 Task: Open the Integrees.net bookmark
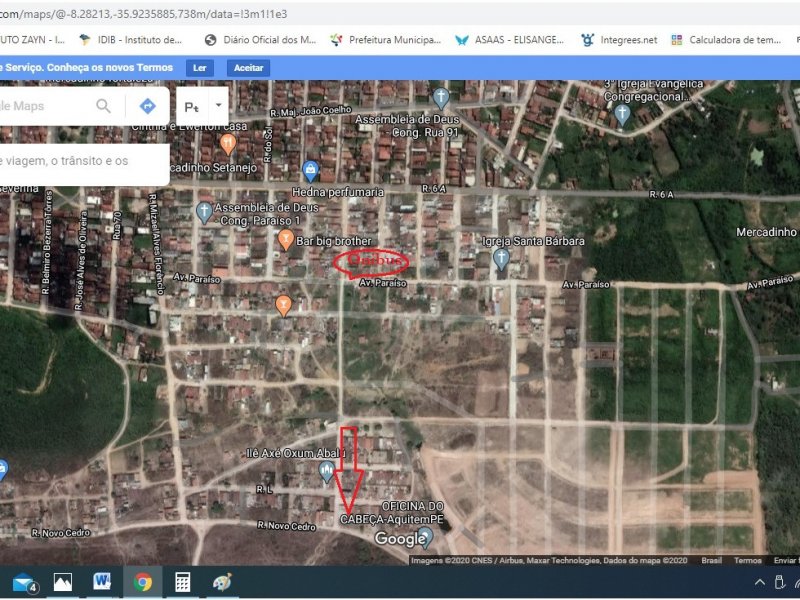[x=619, y=40]
